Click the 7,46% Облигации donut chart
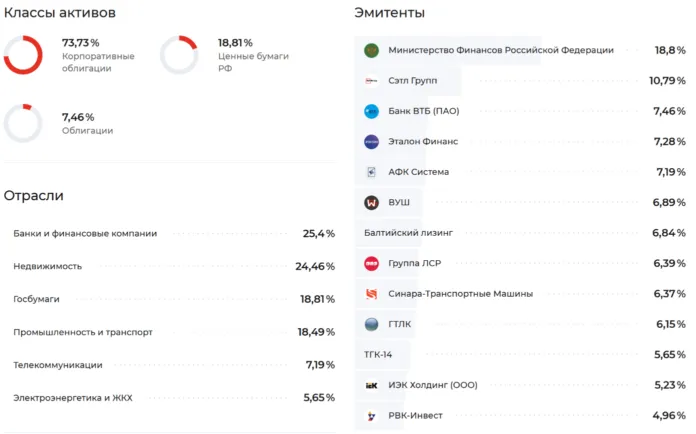 click(x=23, y=122)
